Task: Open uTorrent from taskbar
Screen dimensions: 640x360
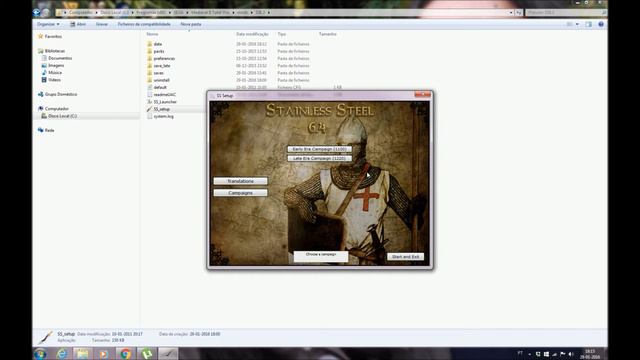Action: click(x=147, y=354)
